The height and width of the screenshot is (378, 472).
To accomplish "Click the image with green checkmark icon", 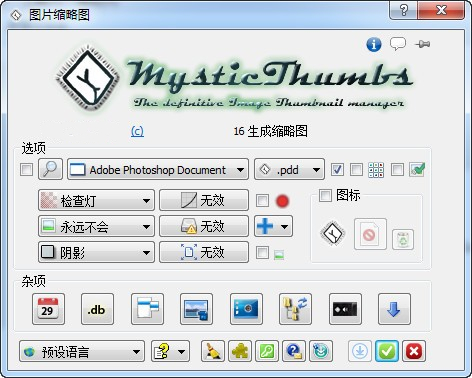I will (417, 169).
